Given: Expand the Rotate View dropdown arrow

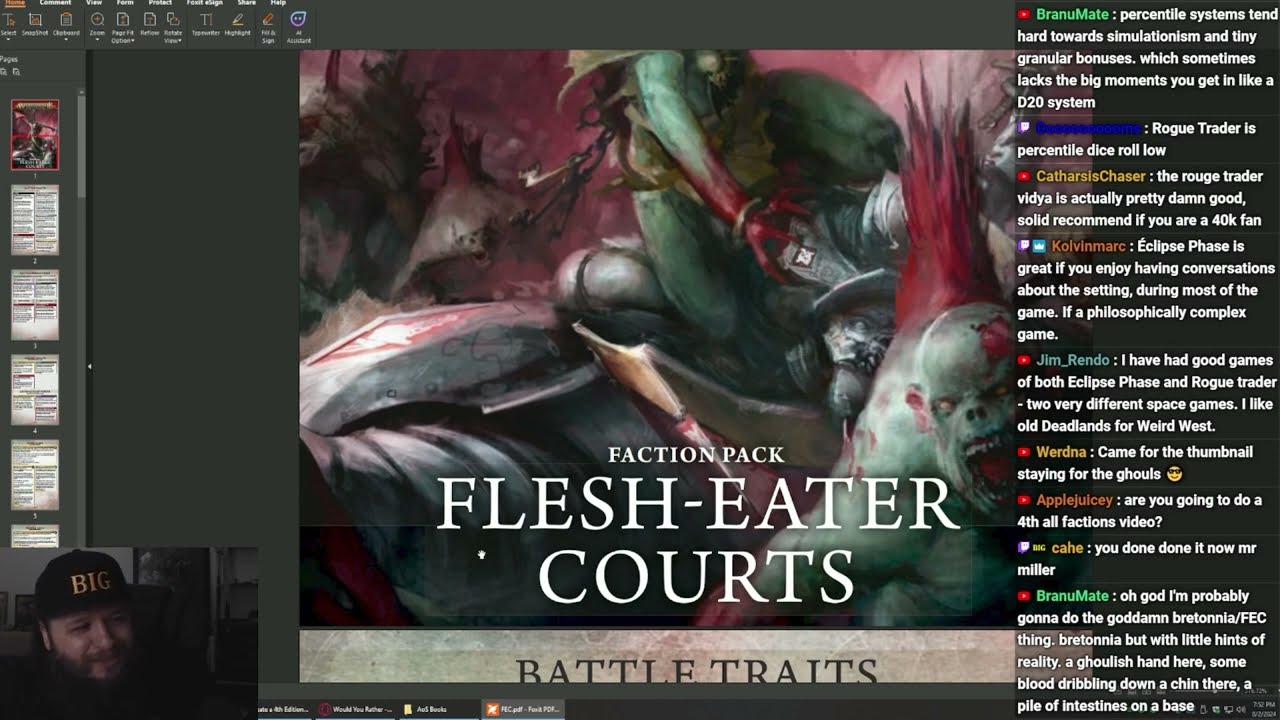Looking at the screenshot, I should pos(180,41).
